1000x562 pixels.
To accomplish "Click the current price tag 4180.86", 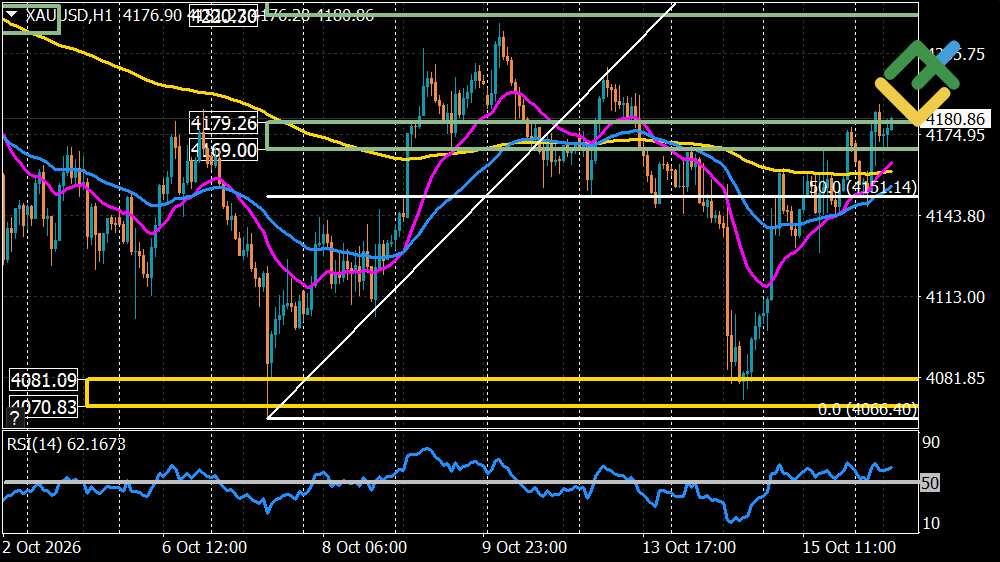I will (955, 119).
